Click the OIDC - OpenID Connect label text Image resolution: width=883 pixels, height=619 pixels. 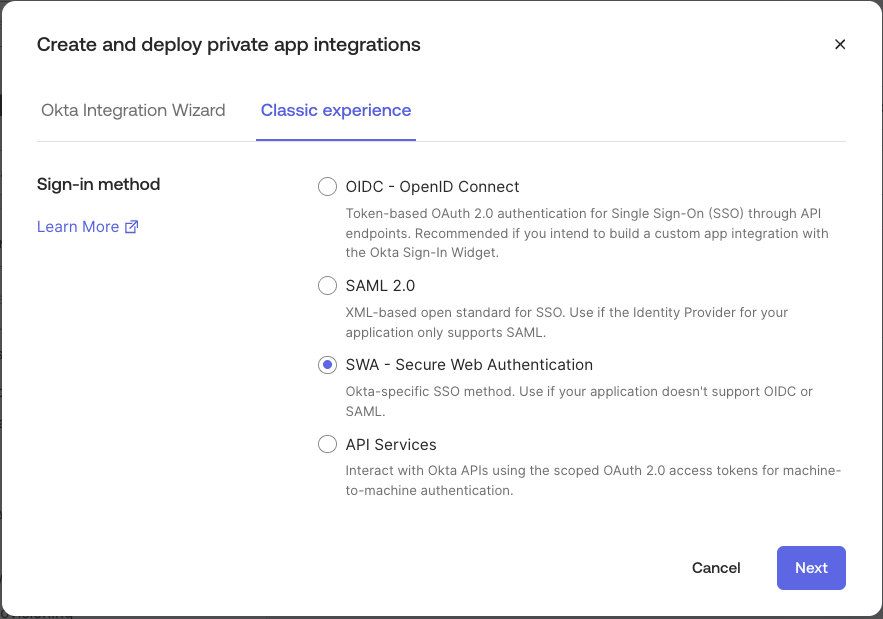432,186
